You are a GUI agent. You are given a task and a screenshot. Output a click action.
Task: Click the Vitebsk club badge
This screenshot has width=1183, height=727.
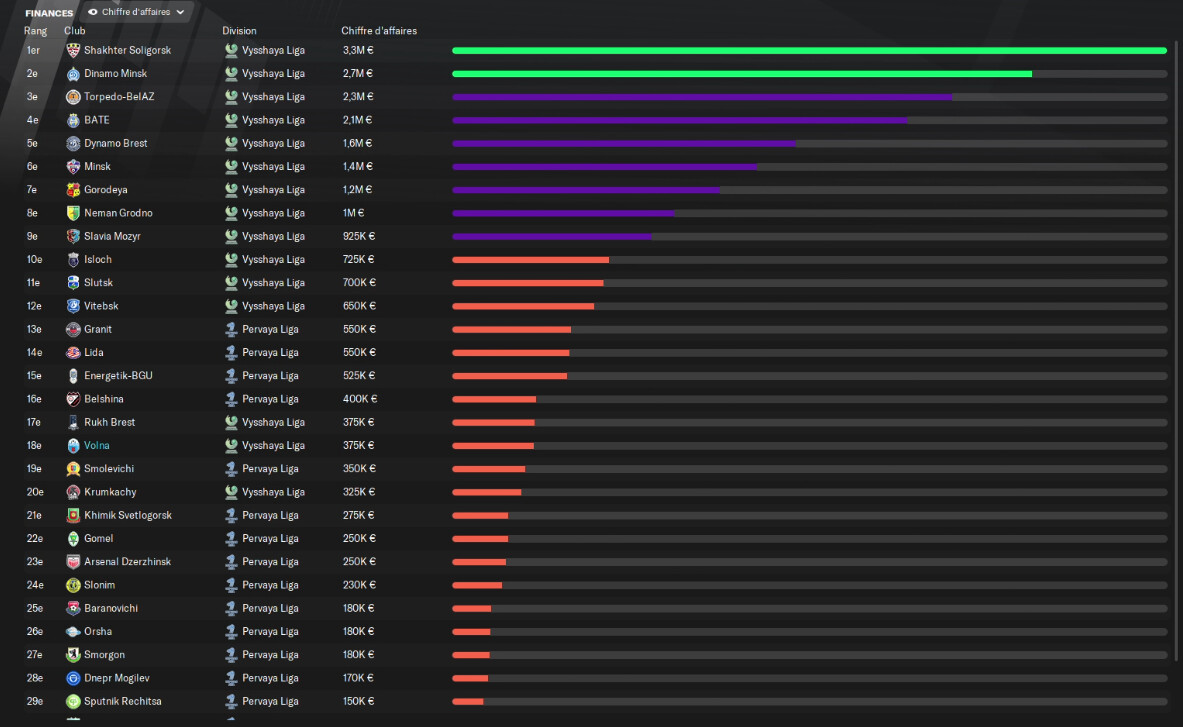point(73,306)
